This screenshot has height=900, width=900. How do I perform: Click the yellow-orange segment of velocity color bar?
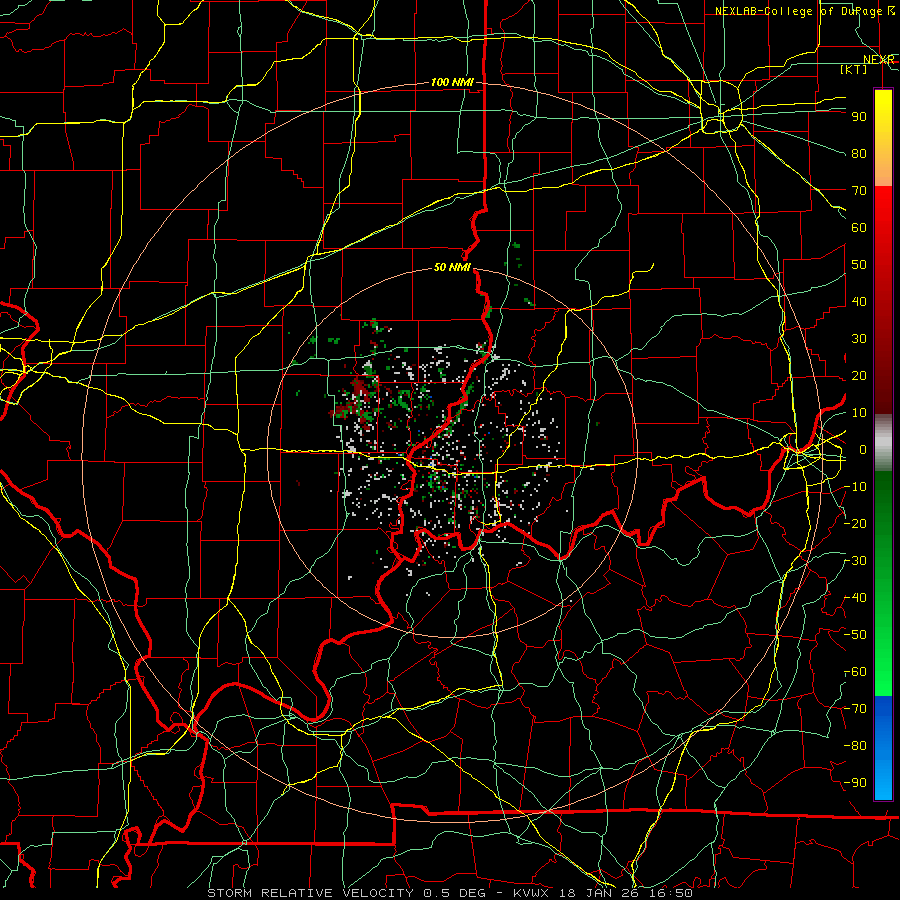pyautogui.click(x=883, y=138)
